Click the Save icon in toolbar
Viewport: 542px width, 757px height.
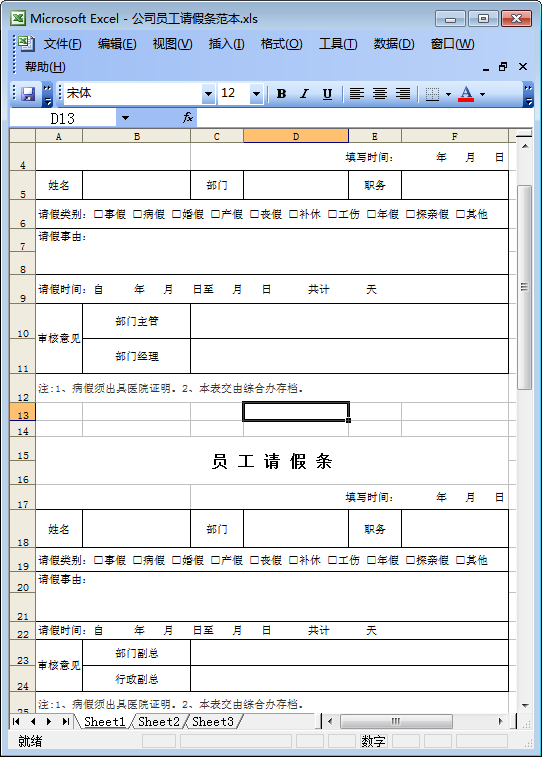(28, 94)
